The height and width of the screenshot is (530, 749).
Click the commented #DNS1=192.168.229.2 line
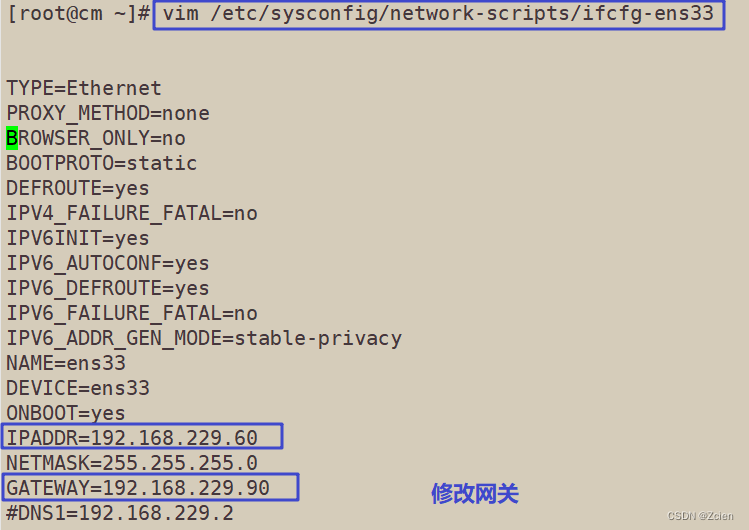tap(120, 513)
